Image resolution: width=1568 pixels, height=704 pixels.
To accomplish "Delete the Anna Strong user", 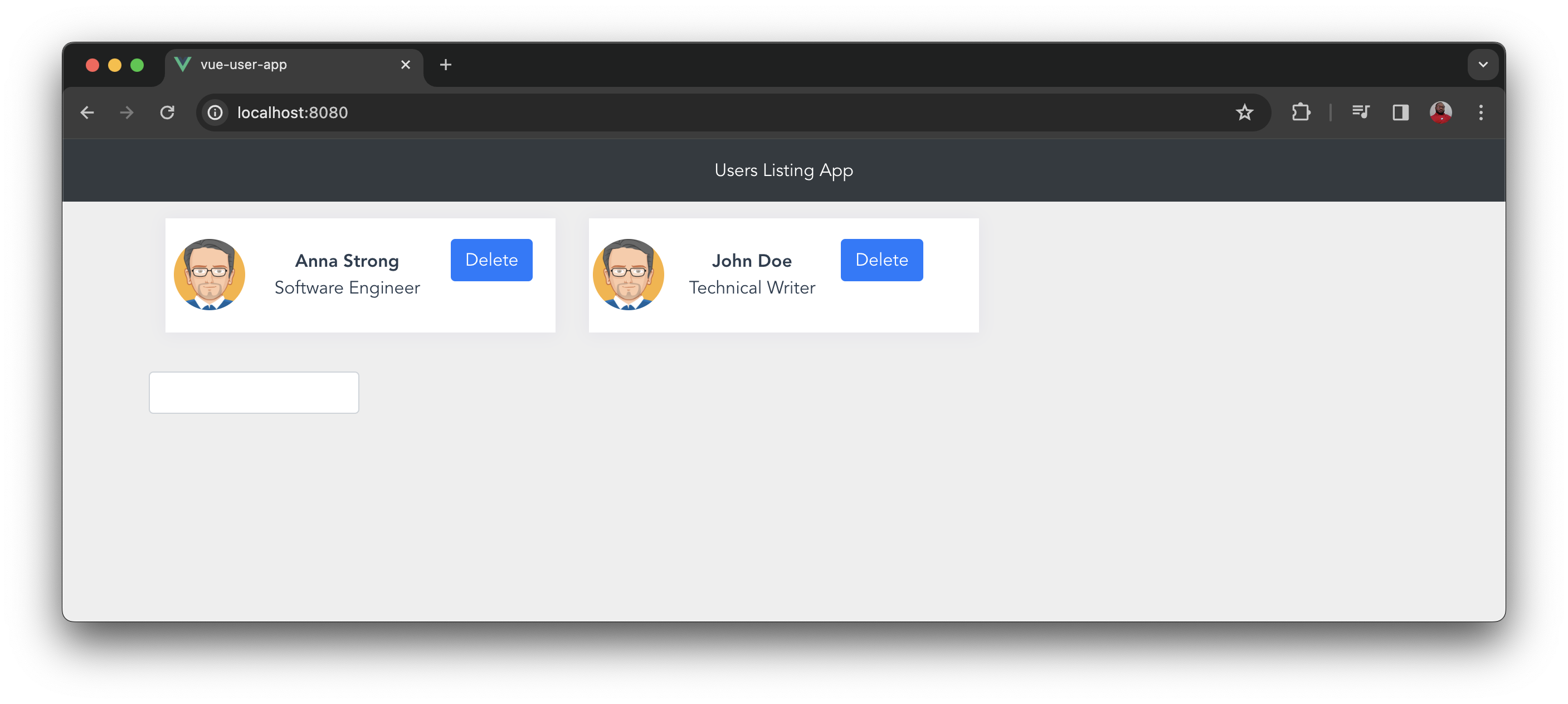I will coord(491,260).
